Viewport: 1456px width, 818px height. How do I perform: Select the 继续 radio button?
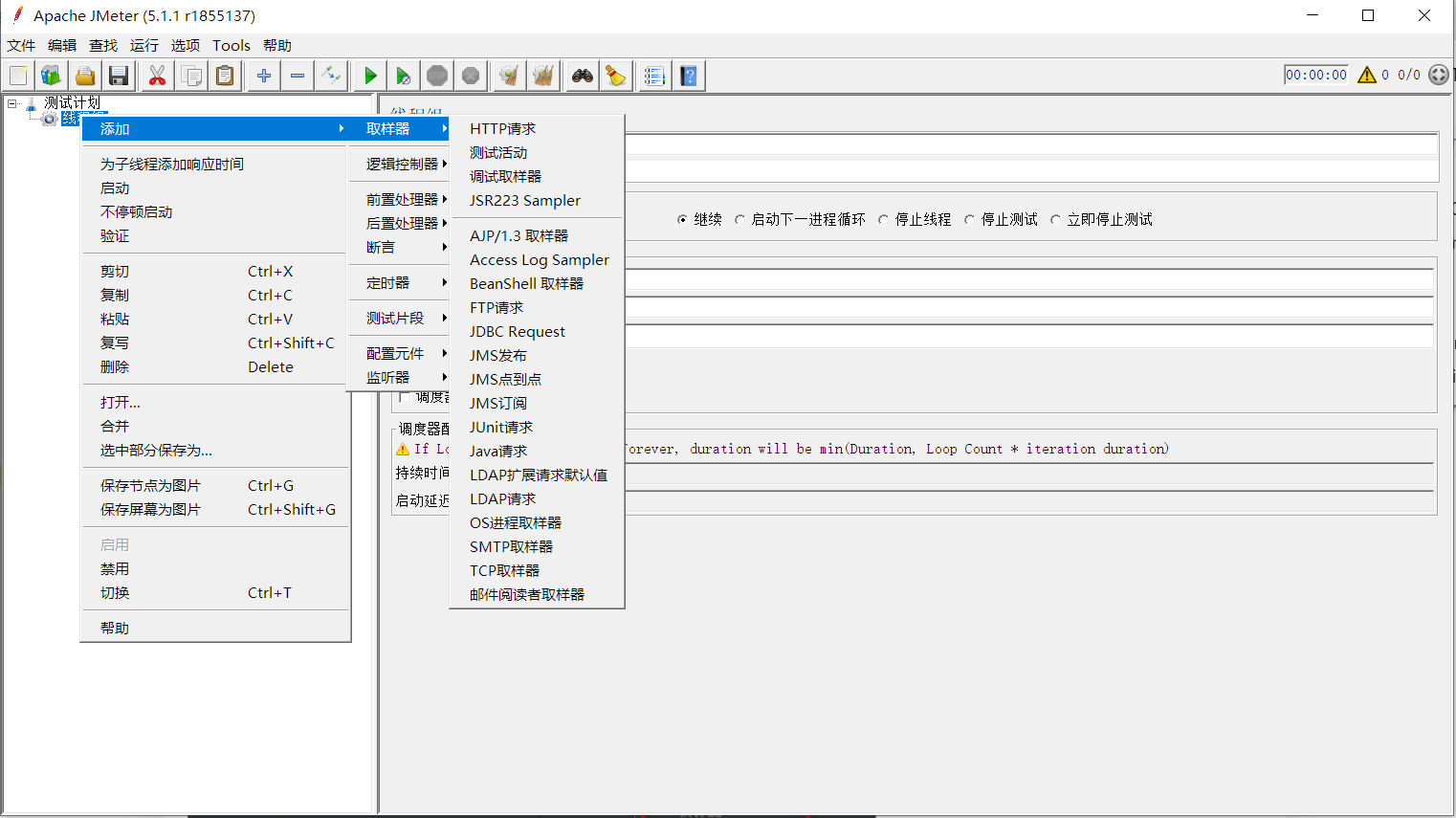coord(699,219)
